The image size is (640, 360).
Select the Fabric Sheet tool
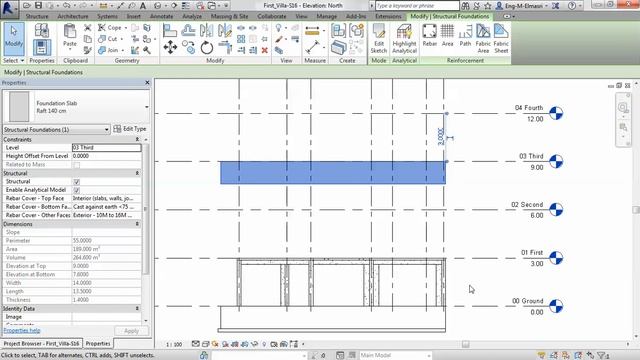(501, 39)
